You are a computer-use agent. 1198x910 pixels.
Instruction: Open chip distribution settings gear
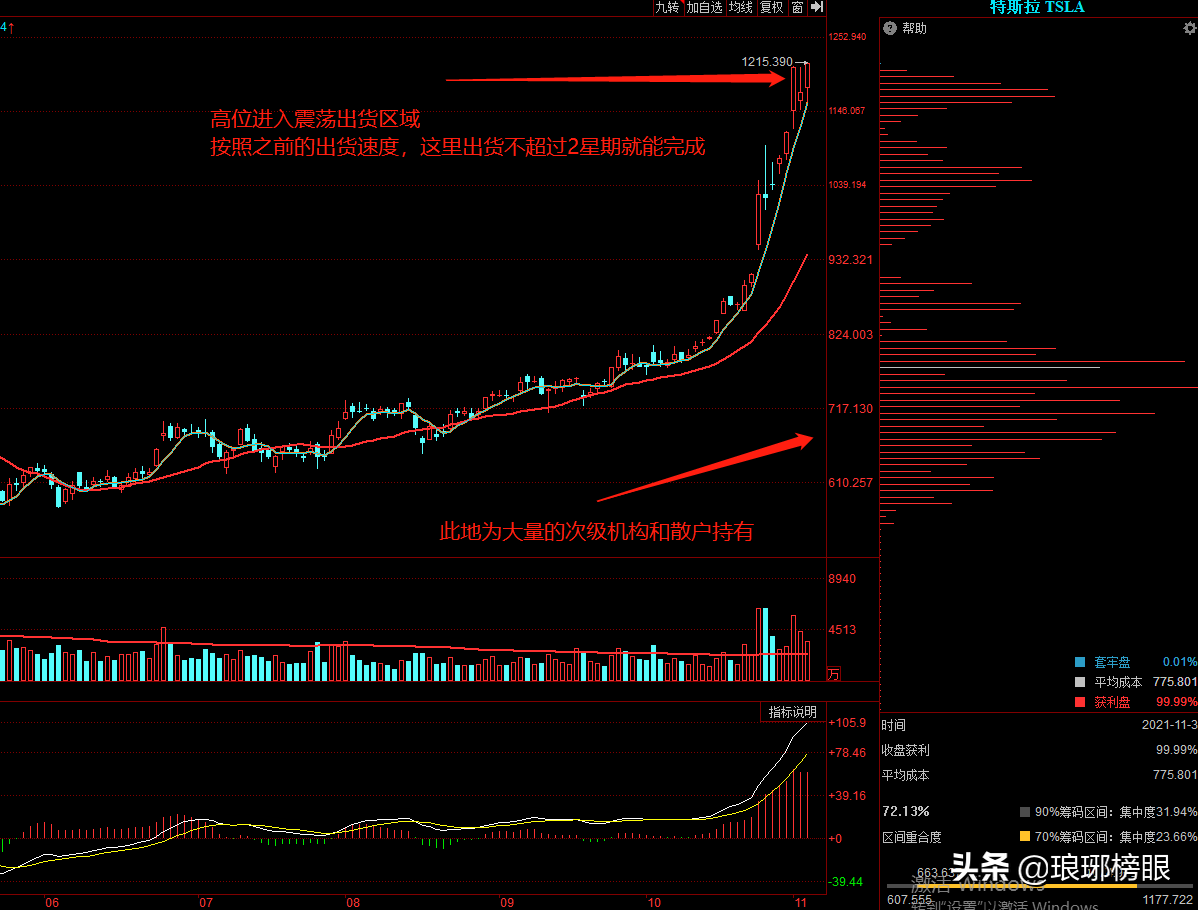pyautogui.click(x=1190, y=28)
